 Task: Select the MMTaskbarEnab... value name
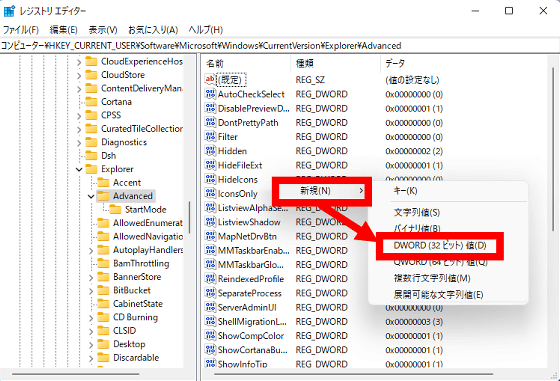[x=254, y=251]
